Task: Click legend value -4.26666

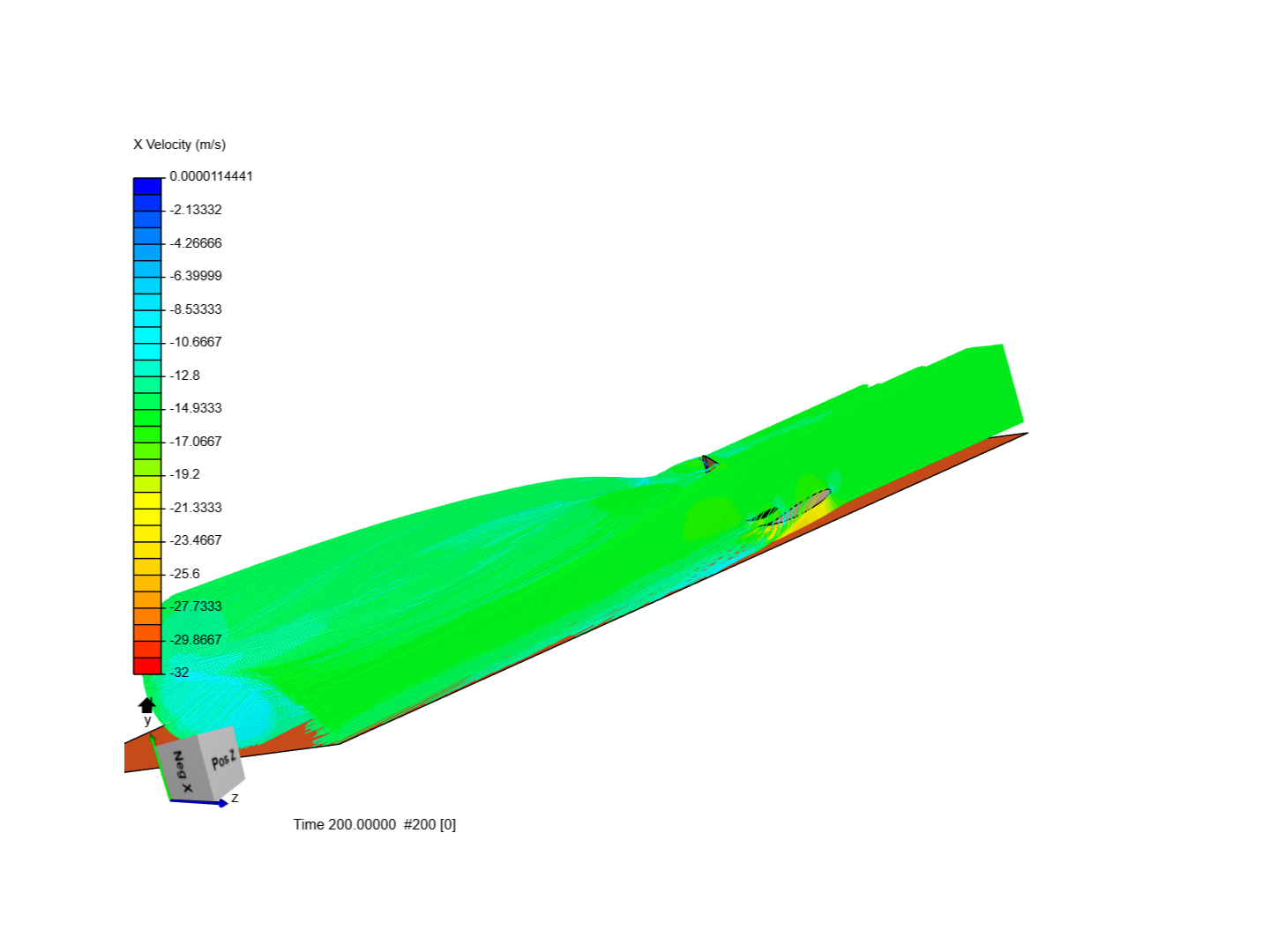Action: pos(196,243)
